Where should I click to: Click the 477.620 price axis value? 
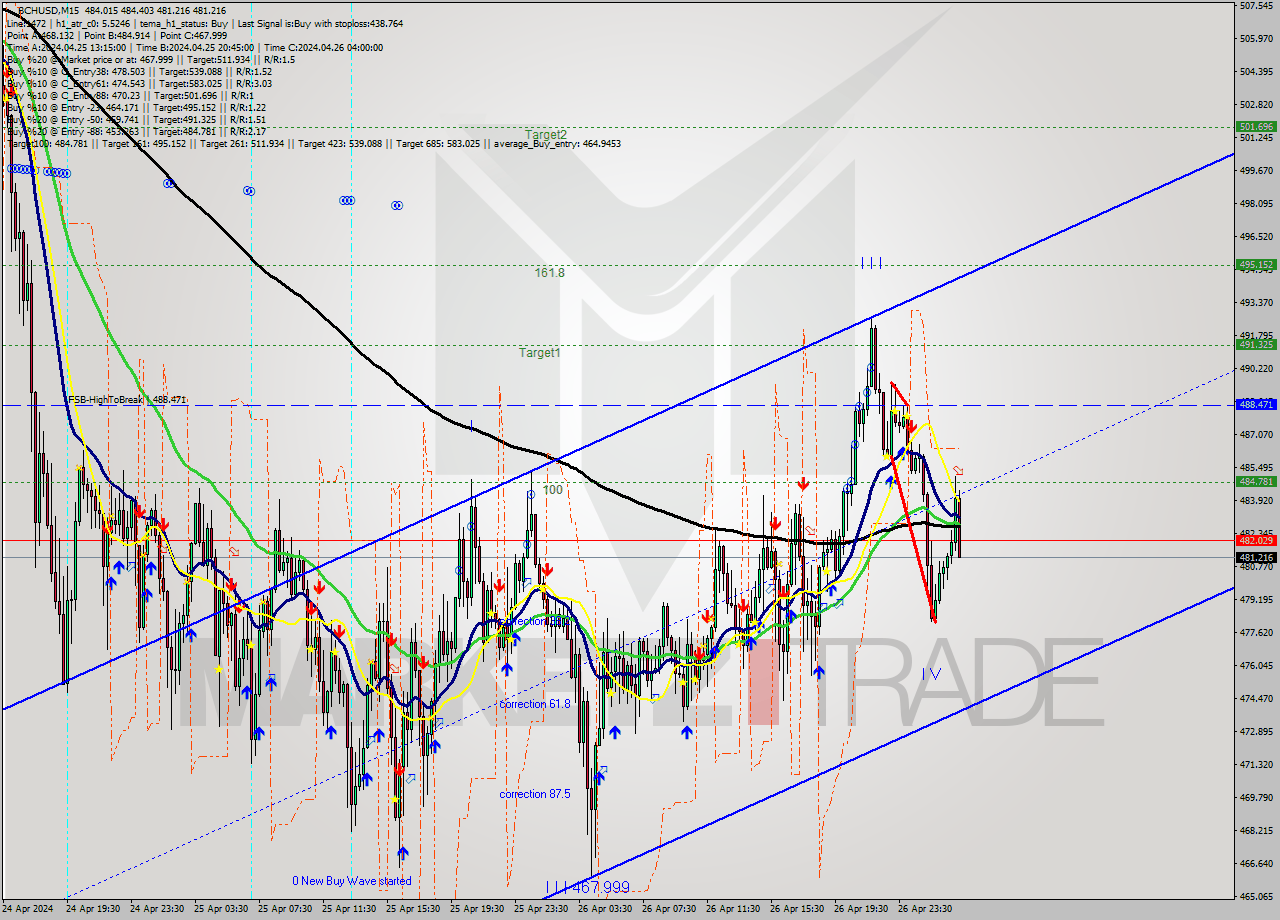point(1256,633)
